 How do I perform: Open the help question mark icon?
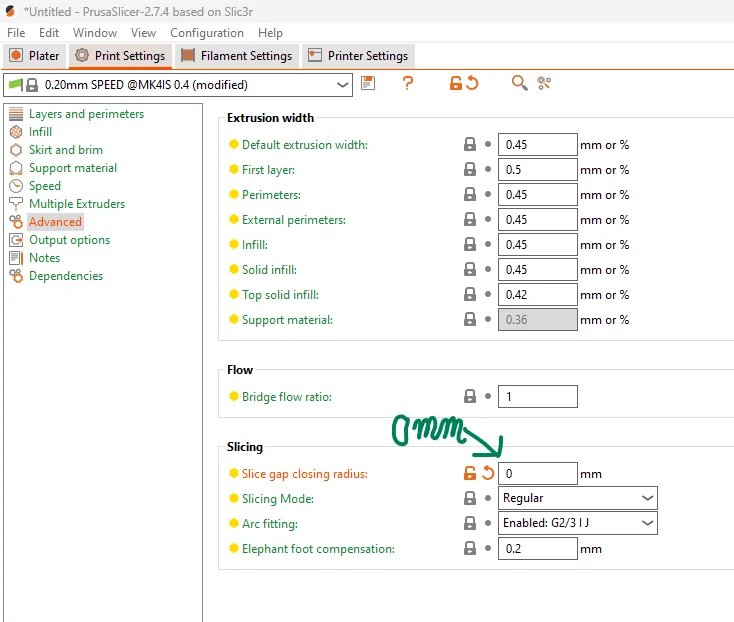[408, 83]
